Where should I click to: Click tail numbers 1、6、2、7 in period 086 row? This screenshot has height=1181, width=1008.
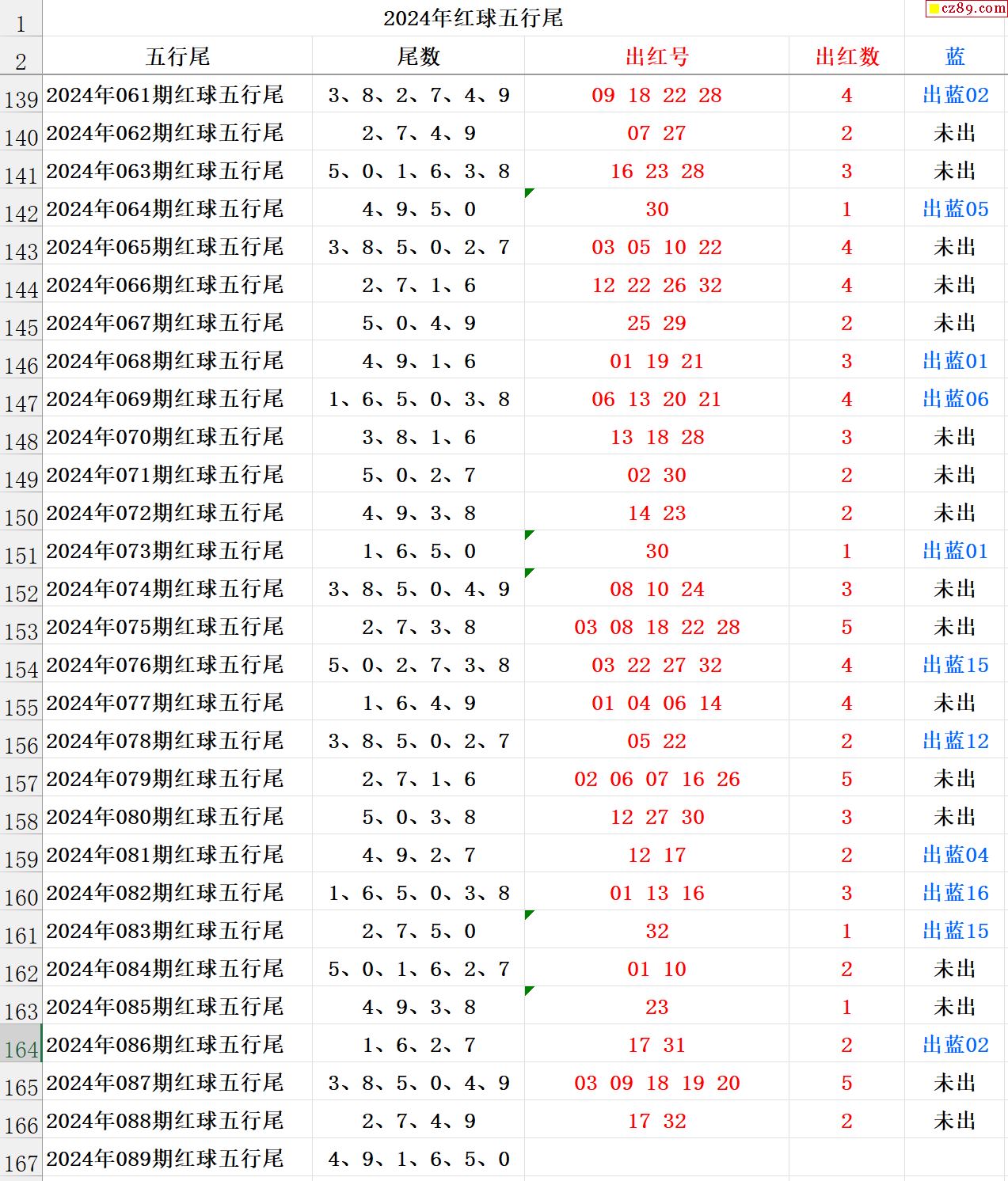point(418,1045)
